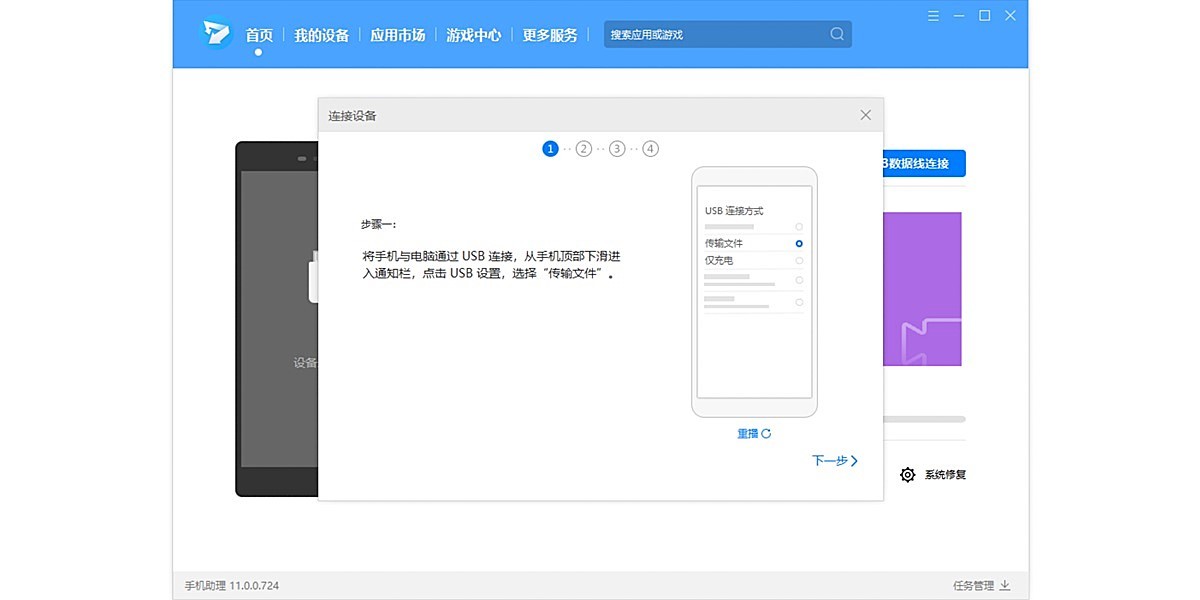Open the hamburger menu in the title bar

(x=933, y=15)
